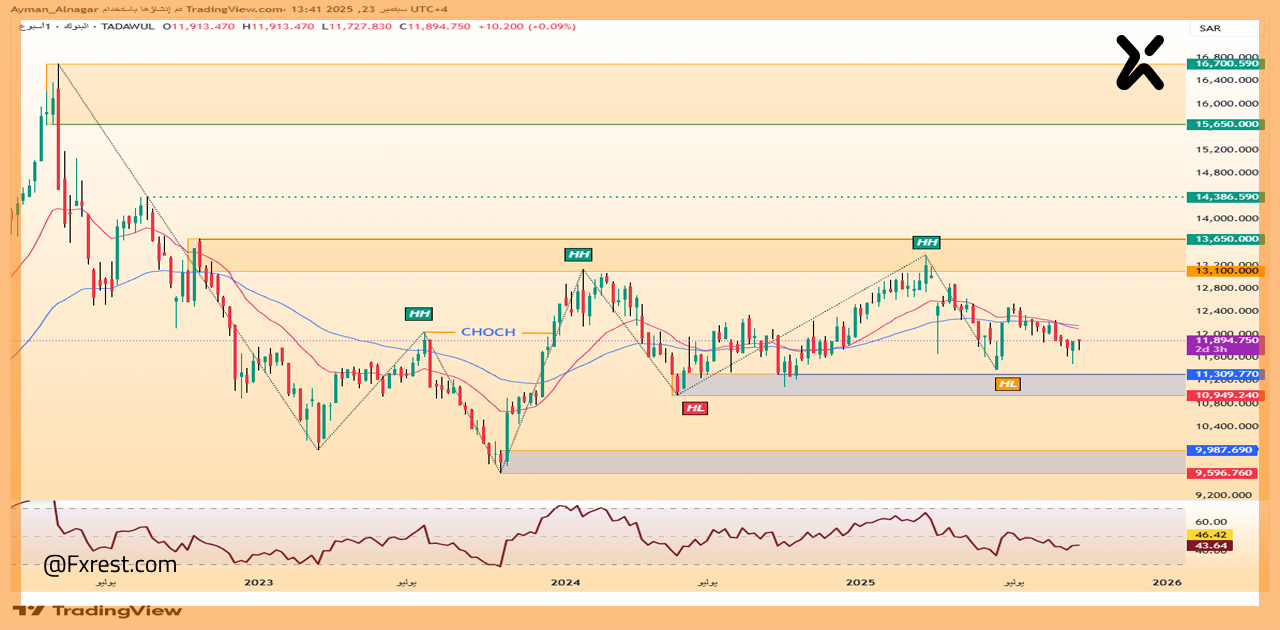Click the 2024 label on time axis
This screenshot has height=630, width=1280.
coord(565,581)
